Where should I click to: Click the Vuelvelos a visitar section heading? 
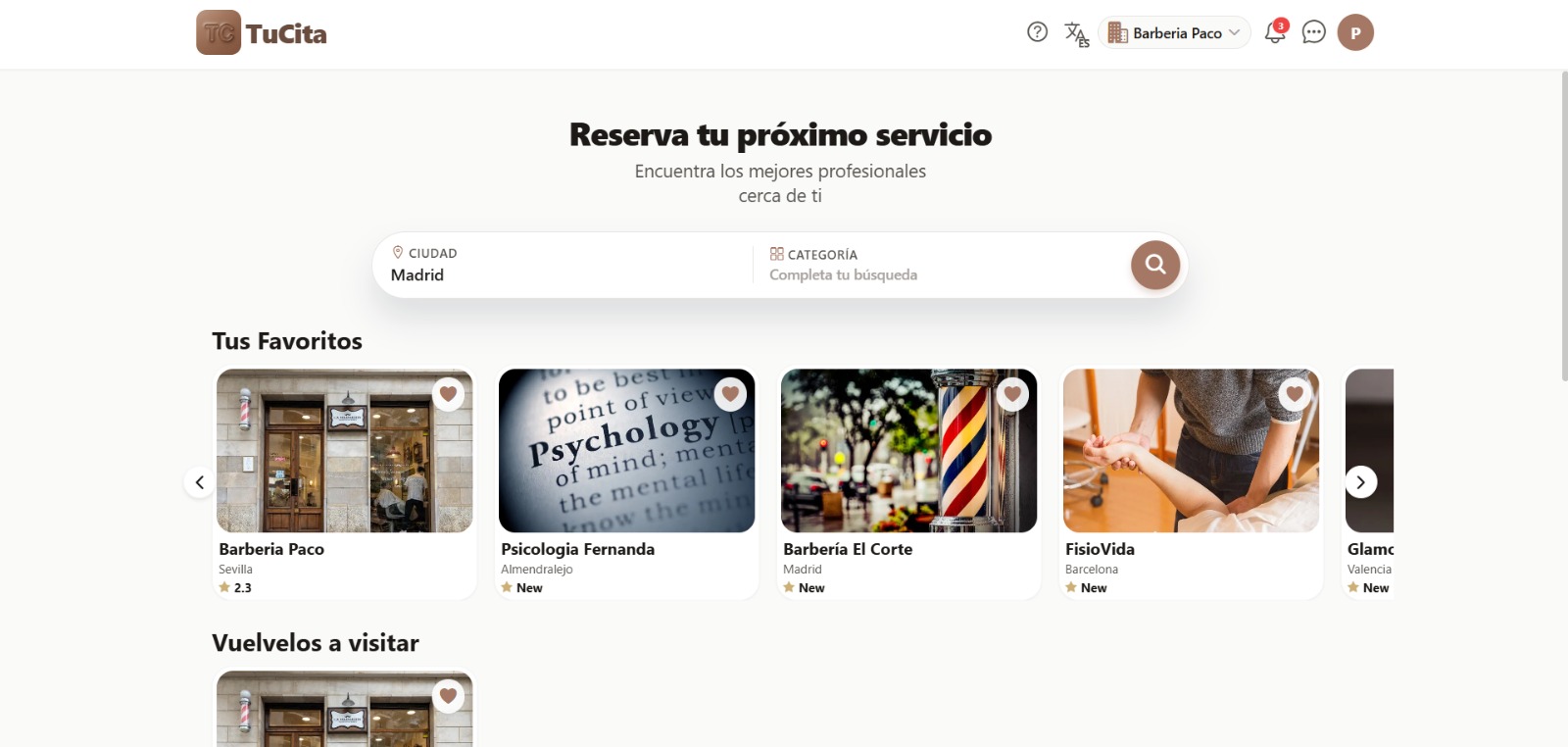316,643
